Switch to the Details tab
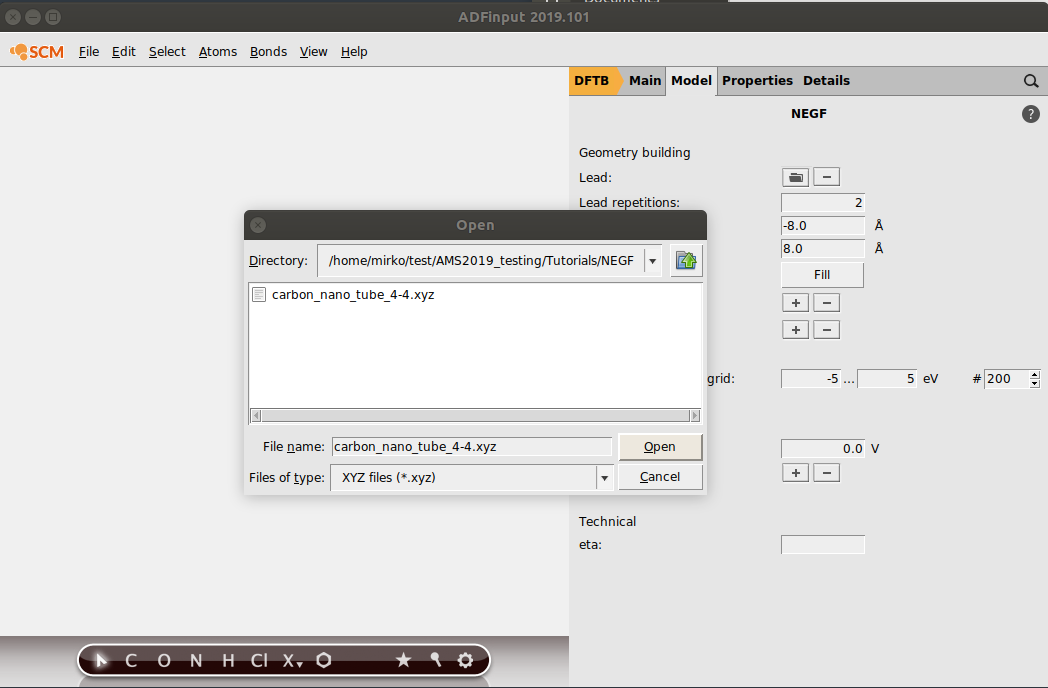 point(827,81)
